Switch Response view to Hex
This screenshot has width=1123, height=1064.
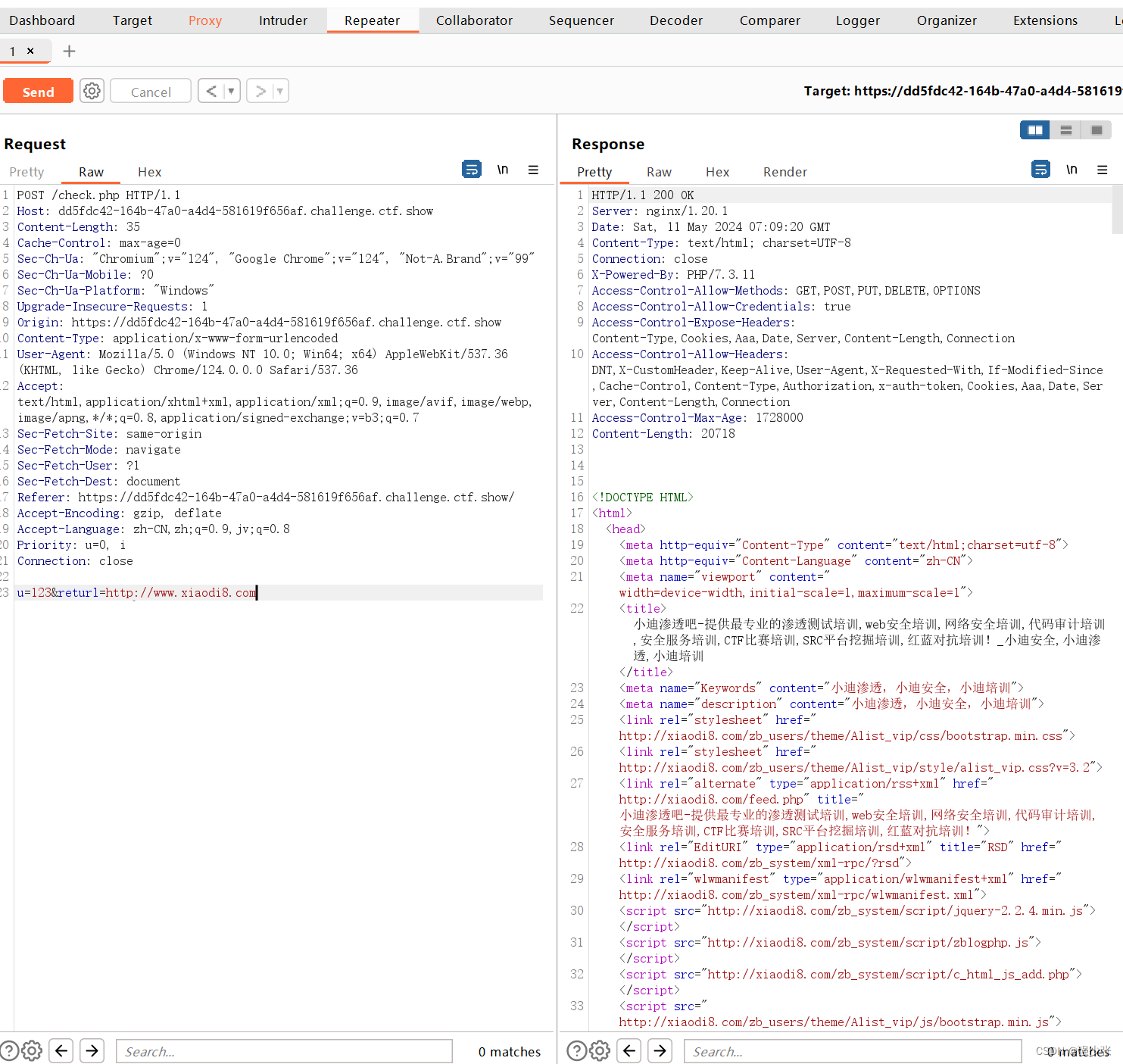click(x=717, y=172)
